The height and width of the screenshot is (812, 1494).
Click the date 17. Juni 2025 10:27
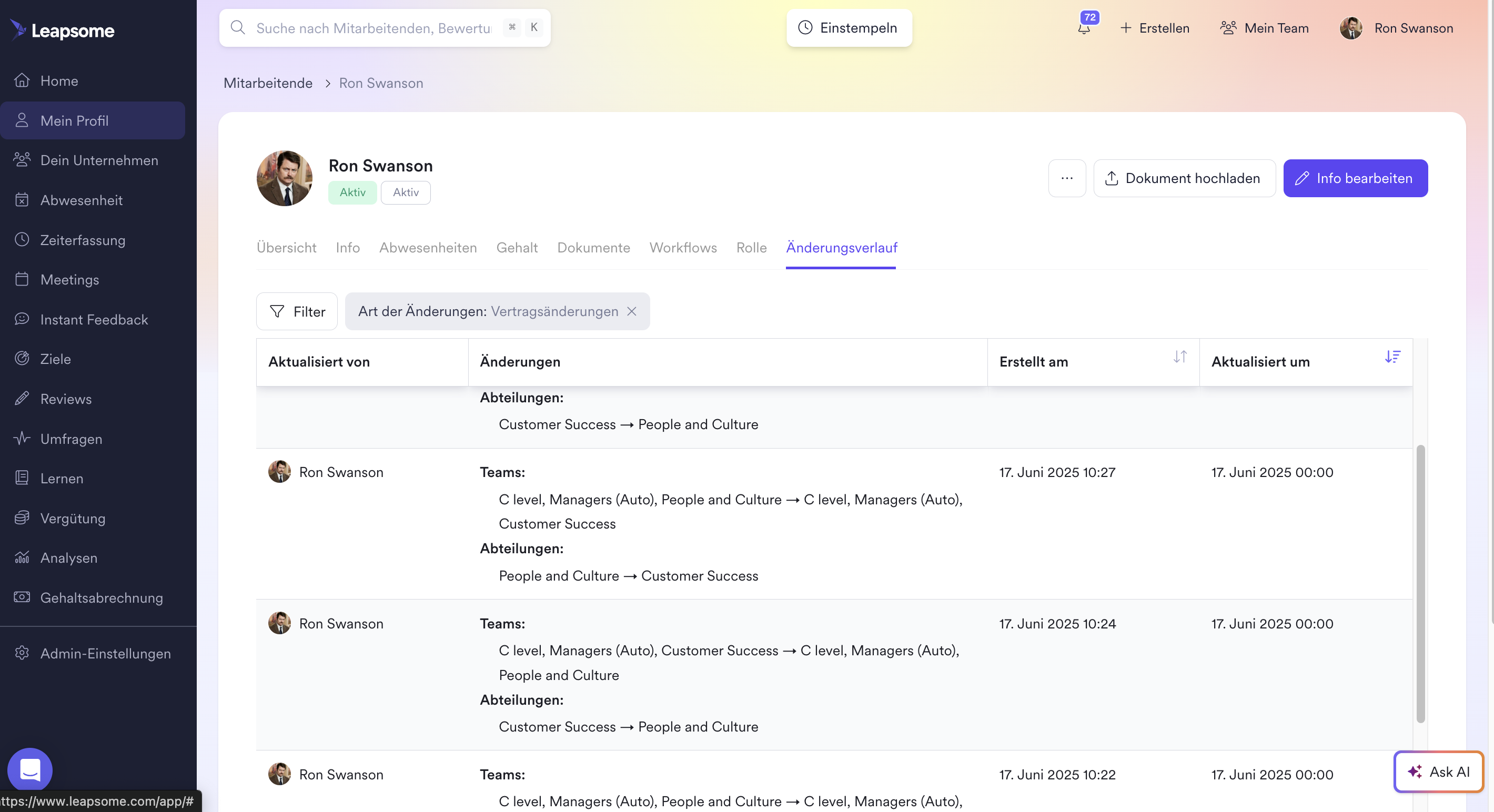pos(1057,472)
